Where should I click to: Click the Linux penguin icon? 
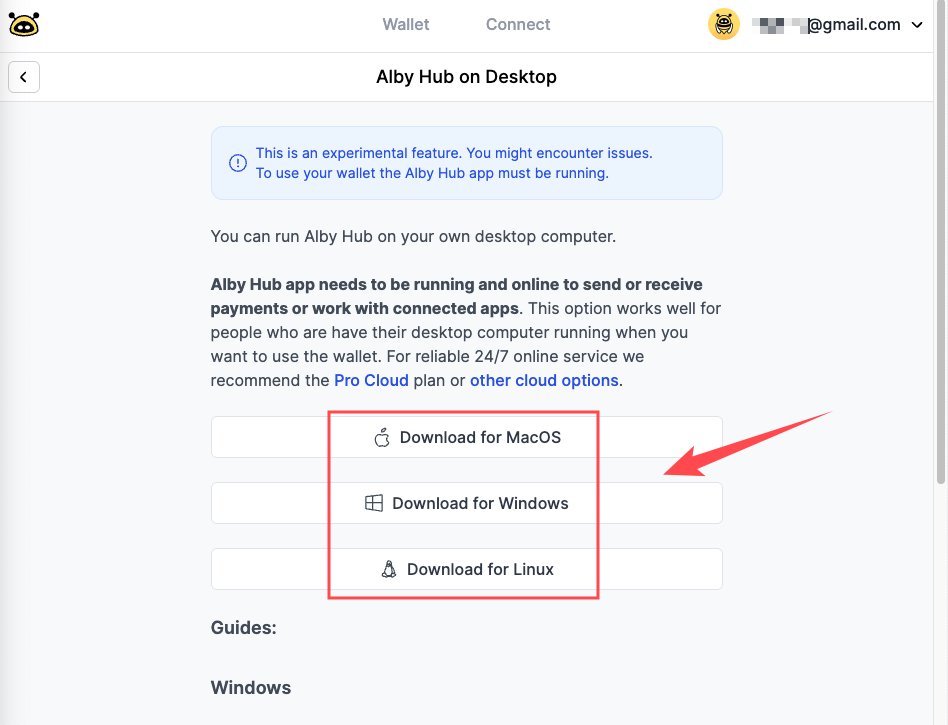point(389,569)
